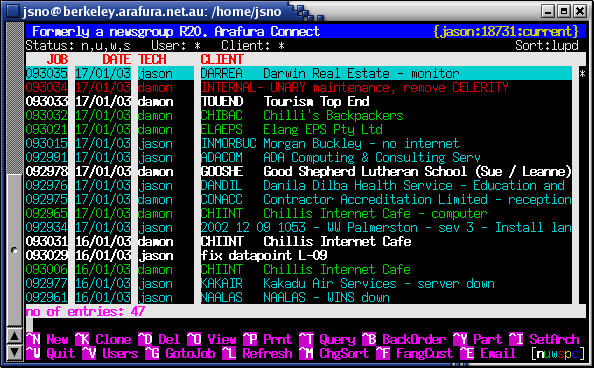Click the ^N New shortcut key

pos(47,339)
